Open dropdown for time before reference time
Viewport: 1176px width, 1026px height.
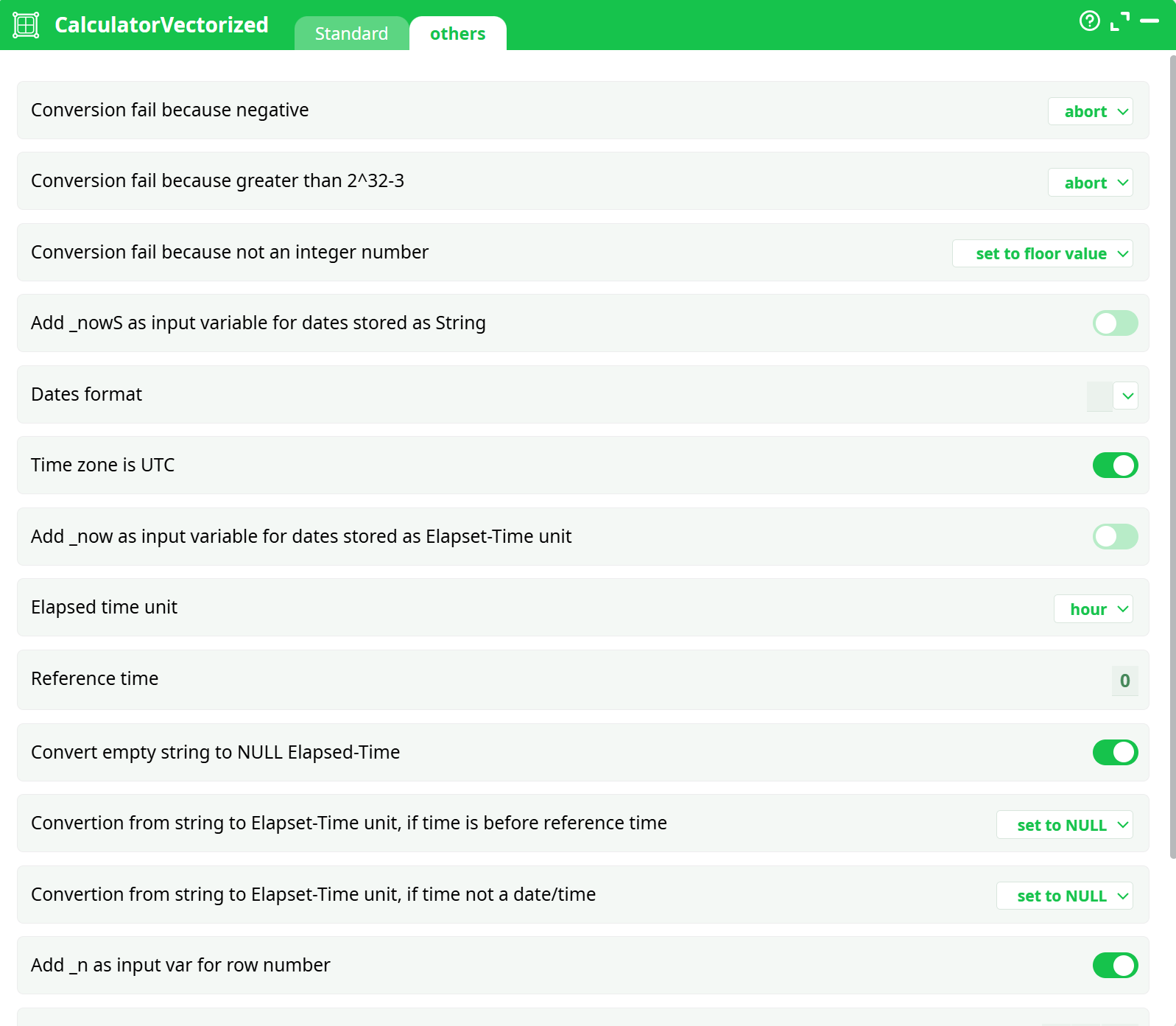1064,826
